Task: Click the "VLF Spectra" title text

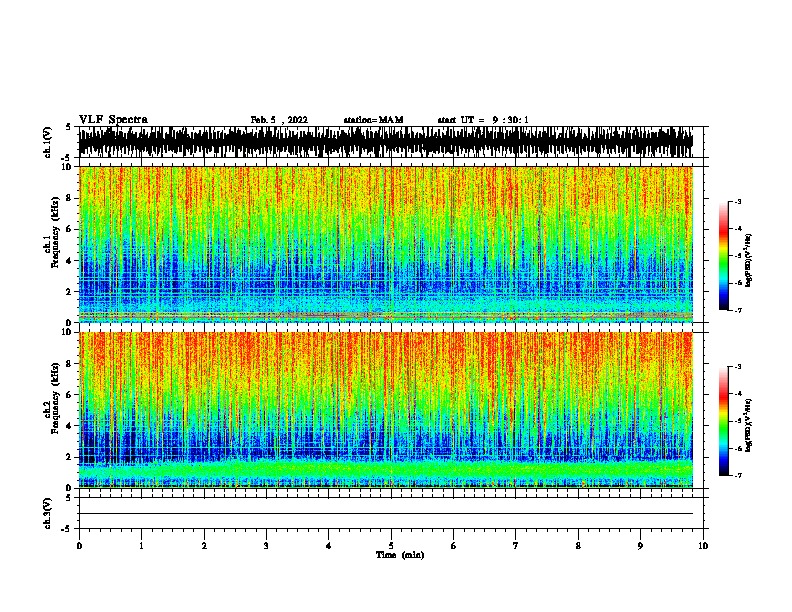Action: [x=113, y=120]
